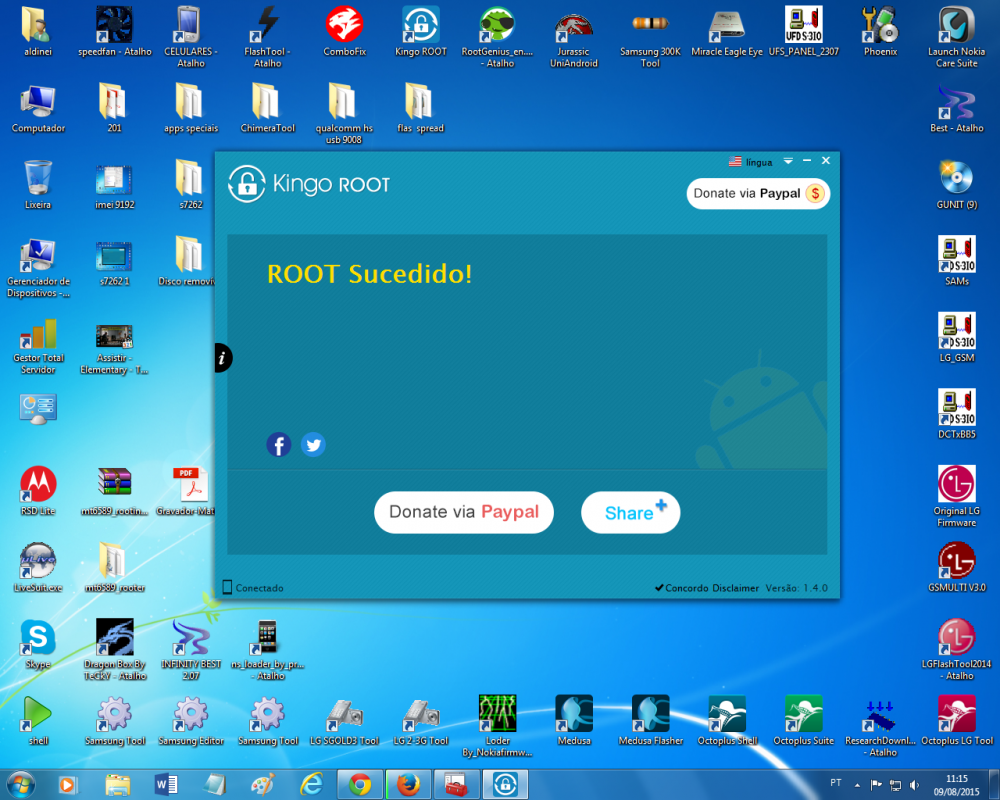
Task: Select the RSD Lite Motorola icon
Action: coord(38,491)
